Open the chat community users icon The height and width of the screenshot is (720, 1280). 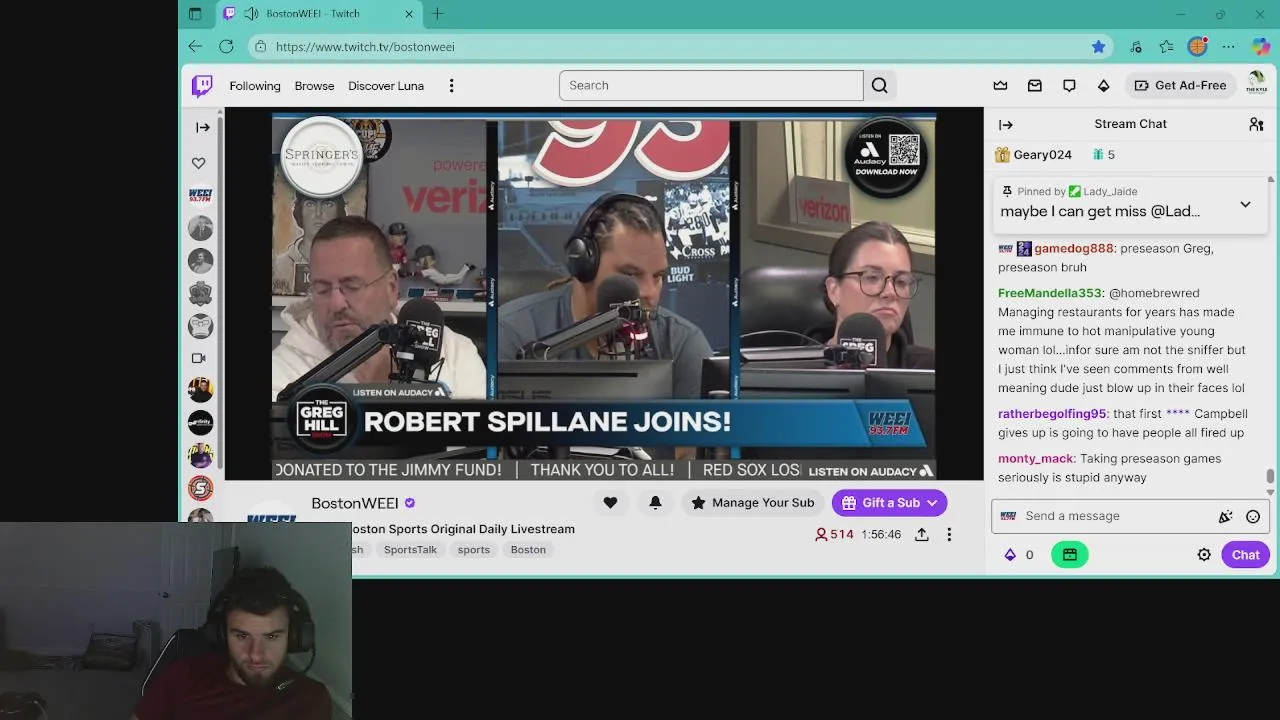[1256, 124]
